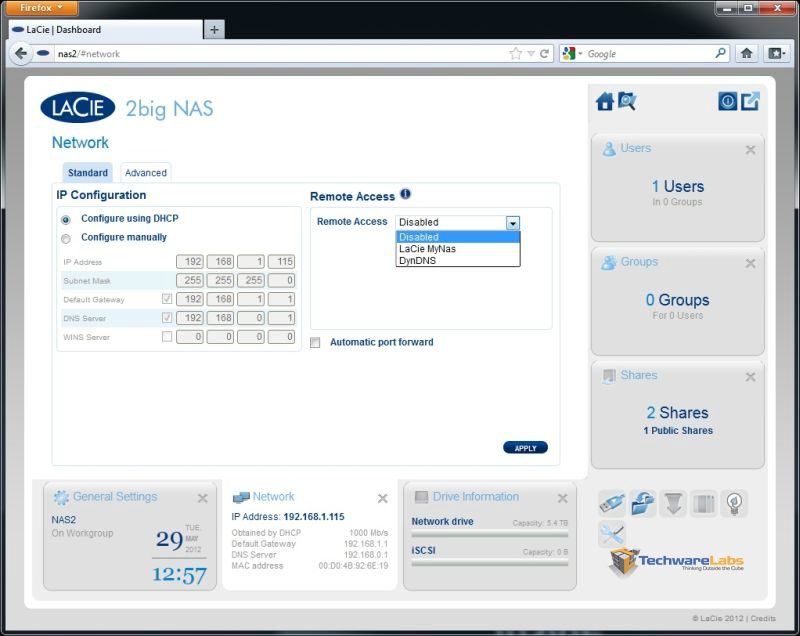Image resolution: width=800 pixels, height=636 pixels.
Task: Click the Network widget computers icon
Action: [241, 497]
